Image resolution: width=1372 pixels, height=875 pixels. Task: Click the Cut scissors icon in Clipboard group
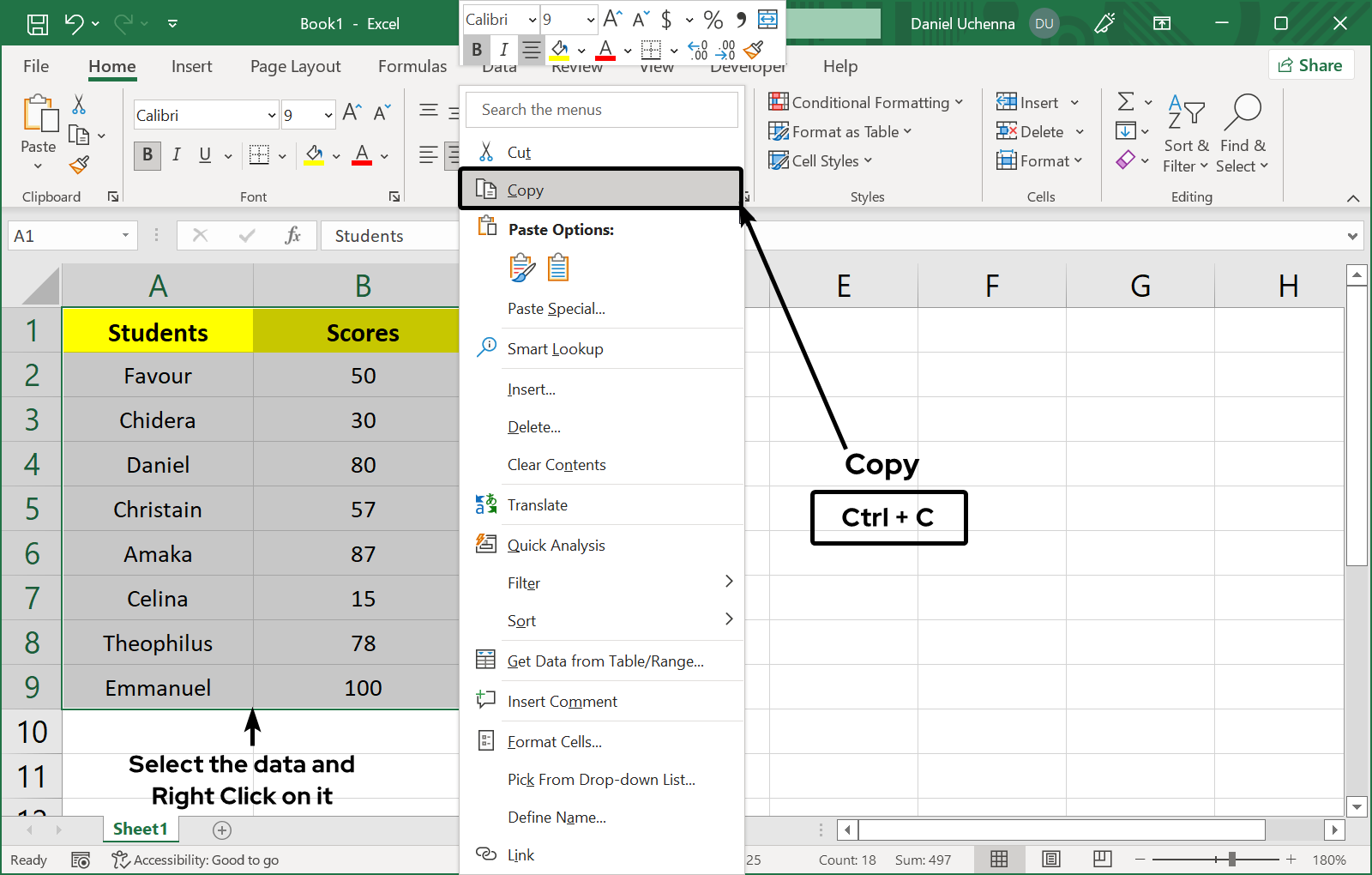click(x=77, y=103)
